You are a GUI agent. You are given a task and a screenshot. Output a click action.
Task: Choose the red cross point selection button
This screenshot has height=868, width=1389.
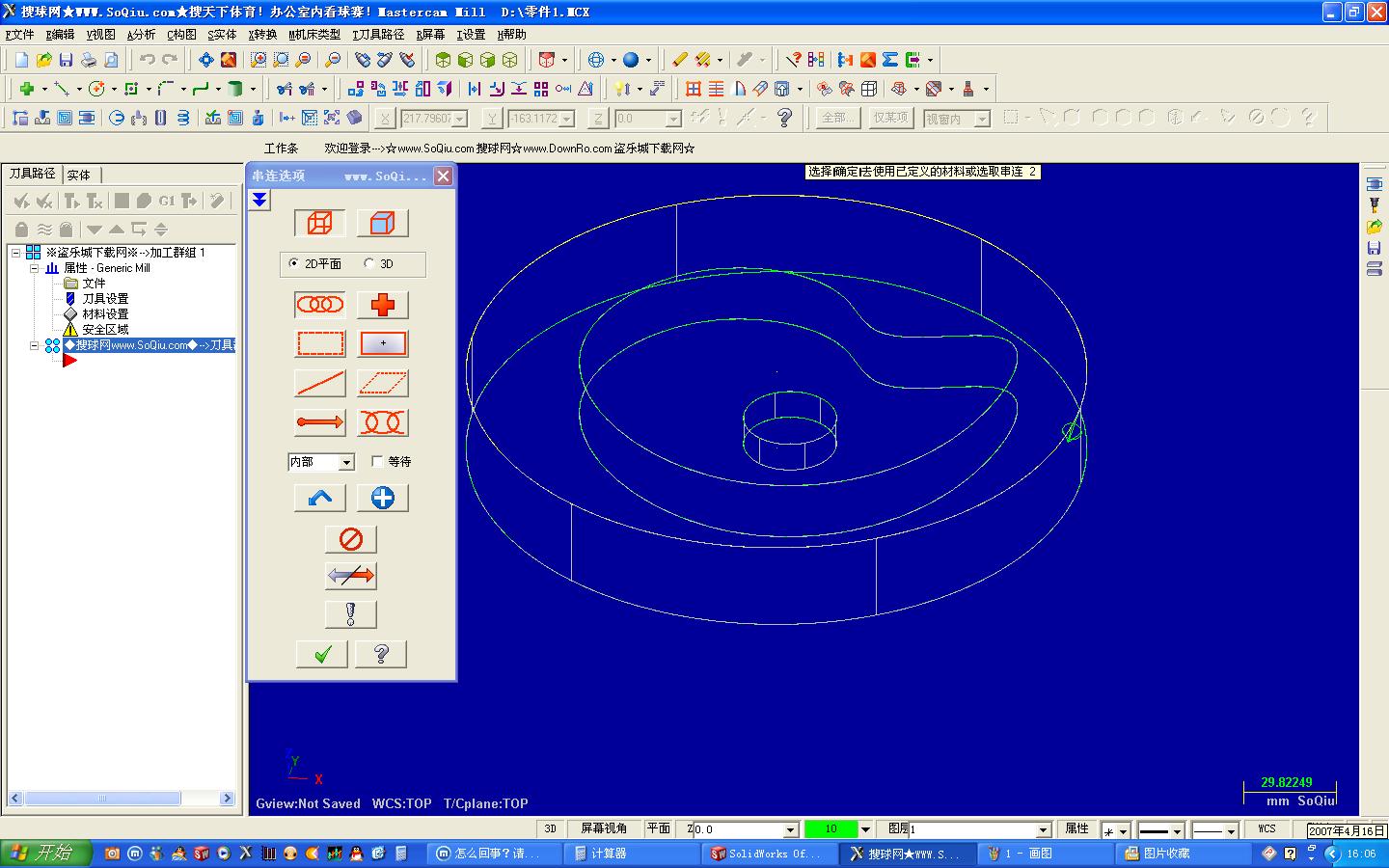[382, 305]
